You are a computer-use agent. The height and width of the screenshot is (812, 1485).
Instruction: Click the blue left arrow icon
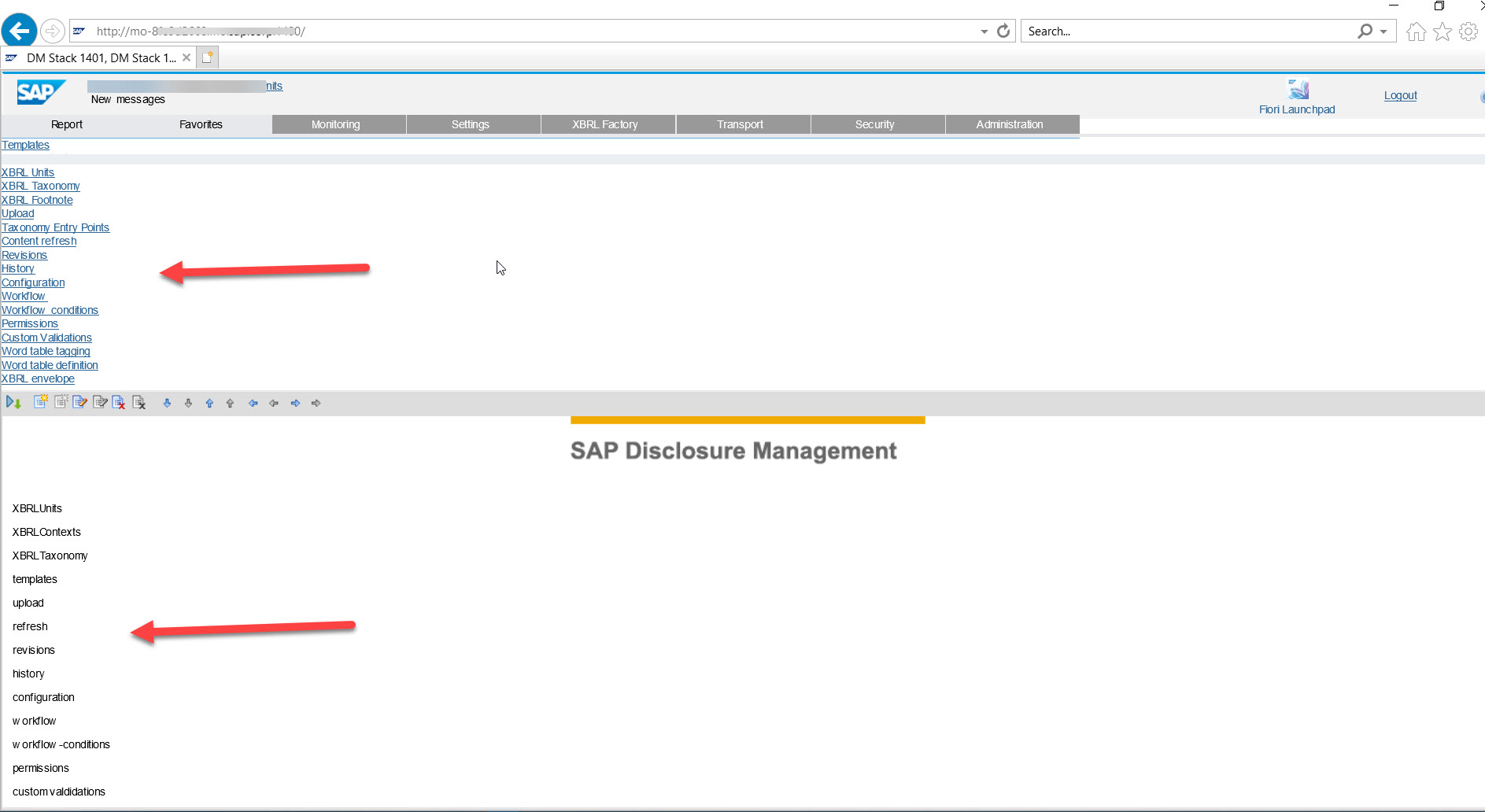[x=253, y=403]
